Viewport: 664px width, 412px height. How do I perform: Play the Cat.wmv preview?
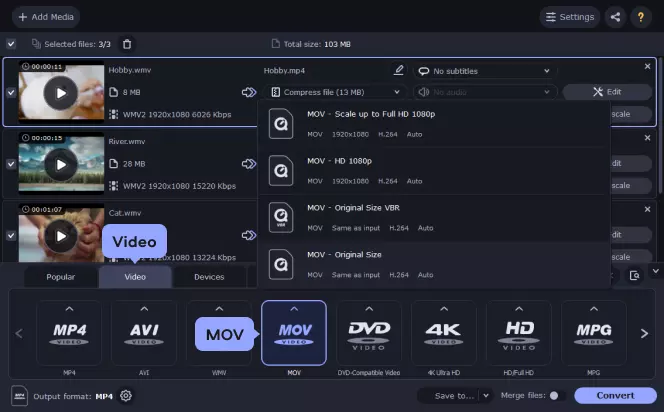61,236
